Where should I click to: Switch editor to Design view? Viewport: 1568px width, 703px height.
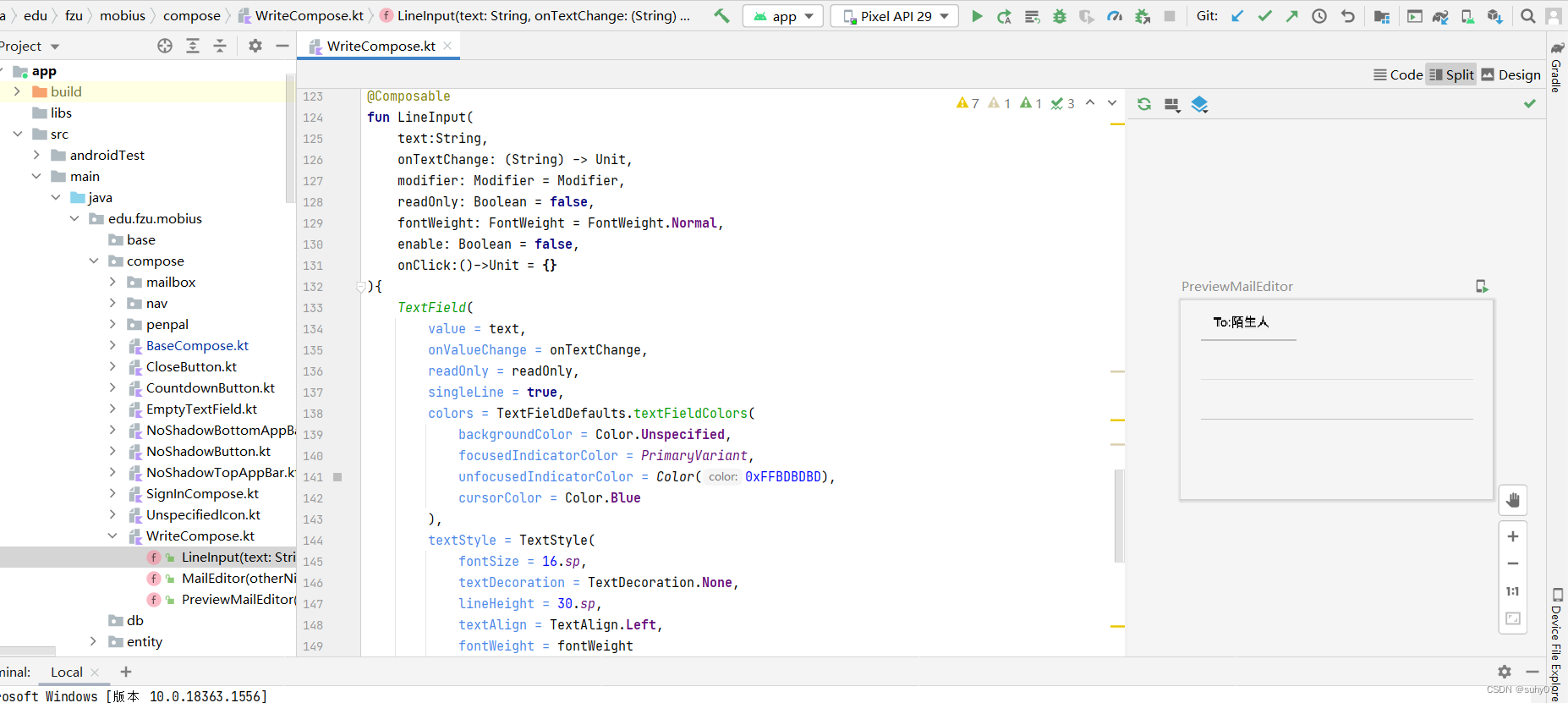pos(1511,74)
